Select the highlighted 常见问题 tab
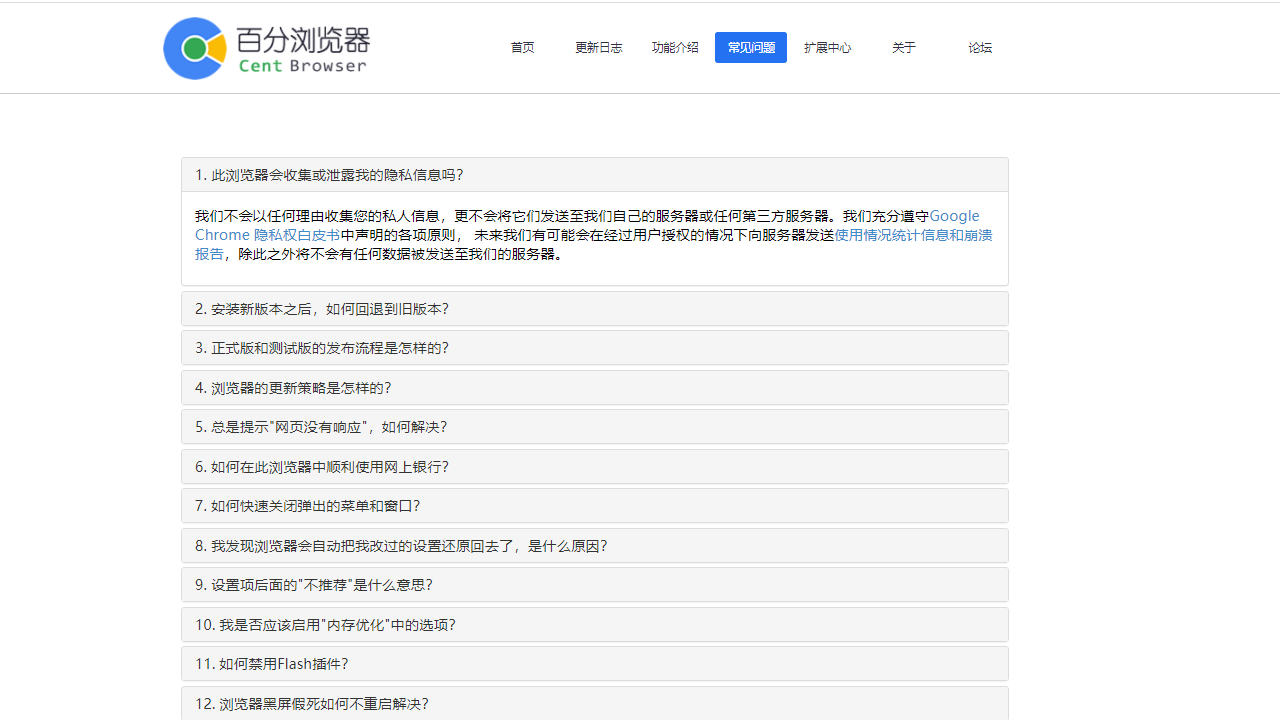This screenshot has height=720, width=1280. [x=751, y=48]
